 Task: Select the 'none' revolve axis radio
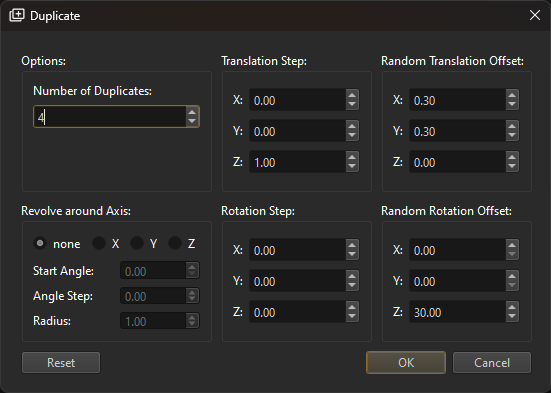tap(40, 243)
